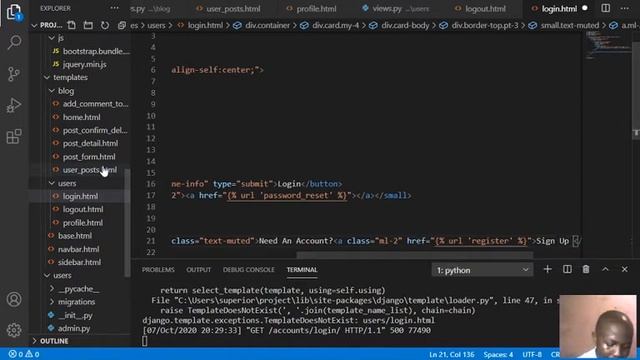Open the Manage gear icon

point(14,330)
